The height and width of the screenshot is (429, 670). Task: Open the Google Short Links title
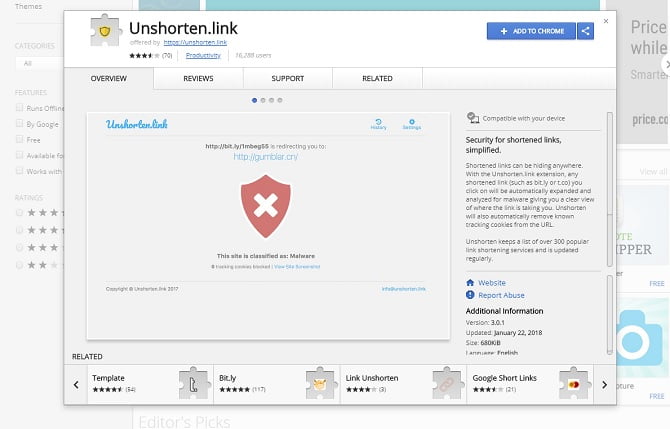(x=504, y=378)
